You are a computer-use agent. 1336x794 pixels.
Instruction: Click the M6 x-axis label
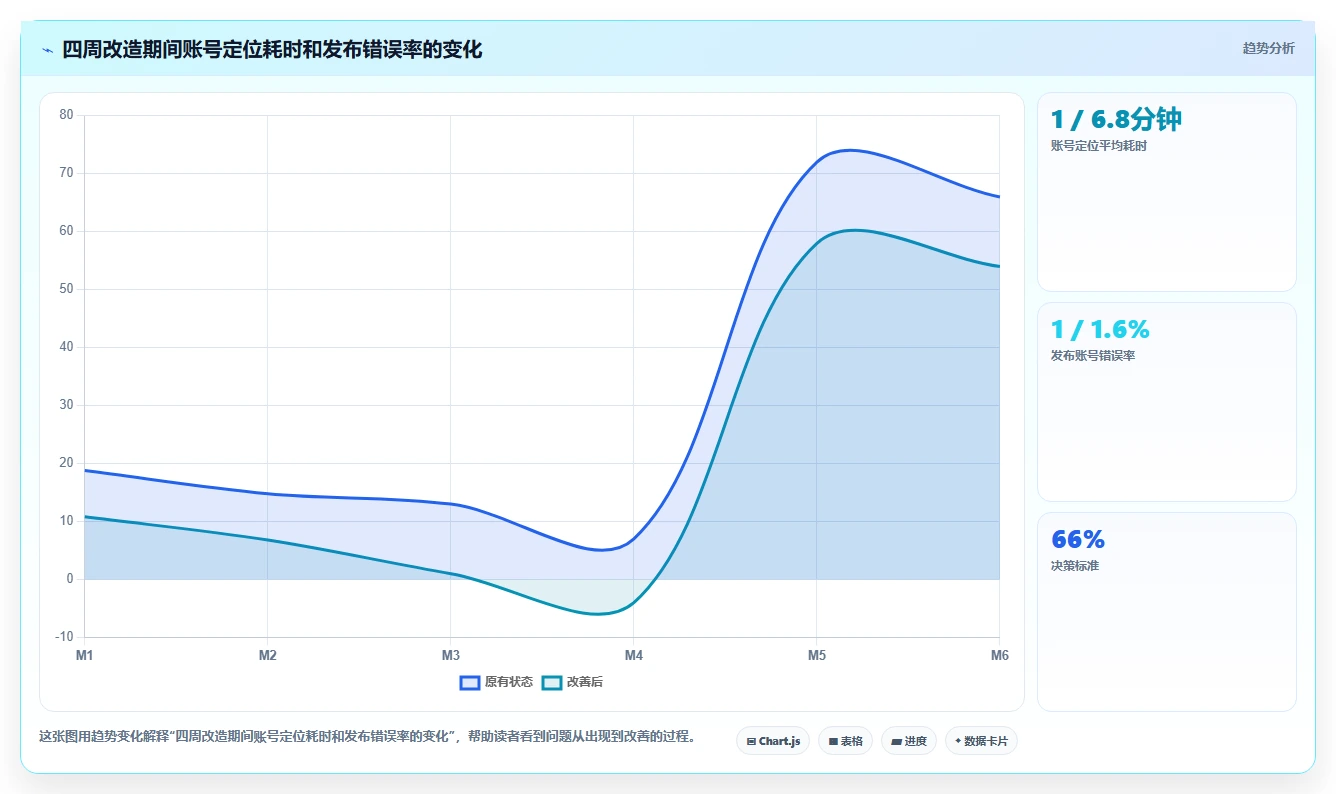pyautogui.click(x=999, y=656)
